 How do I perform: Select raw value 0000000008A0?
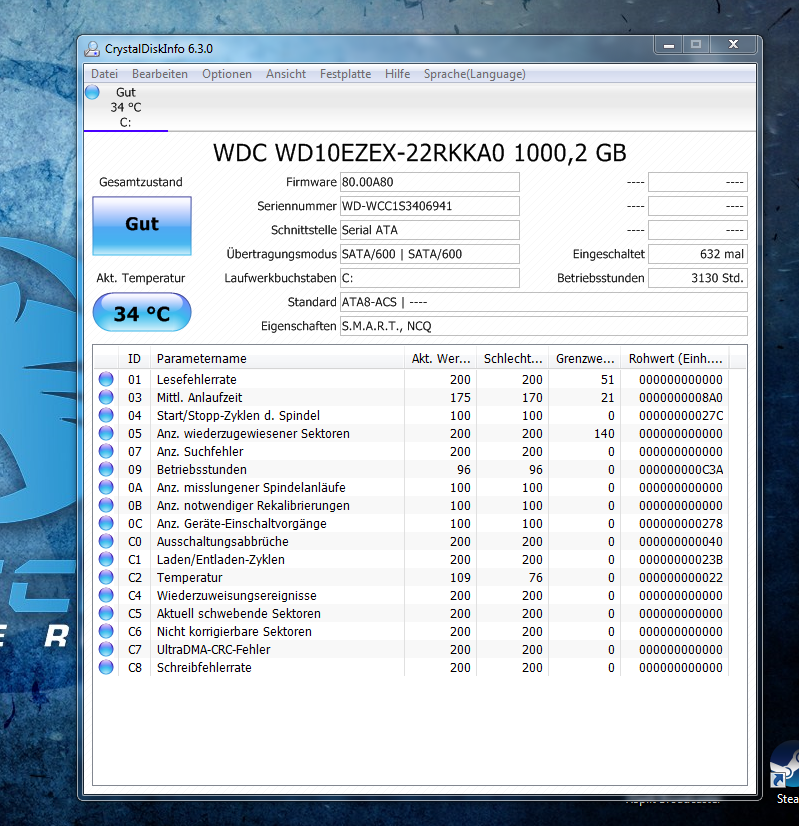click(x=680, y=397)
